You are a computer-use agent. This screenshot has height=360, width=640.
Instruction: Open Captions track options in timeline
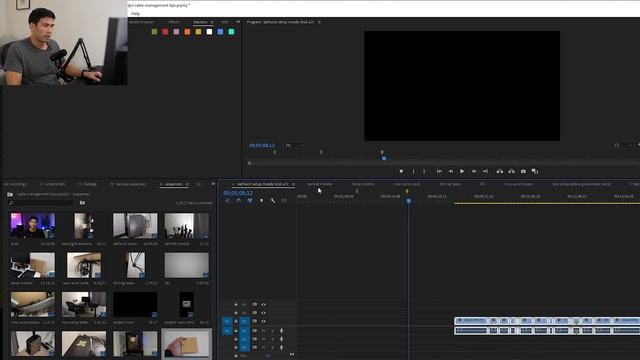coord(284,200)
